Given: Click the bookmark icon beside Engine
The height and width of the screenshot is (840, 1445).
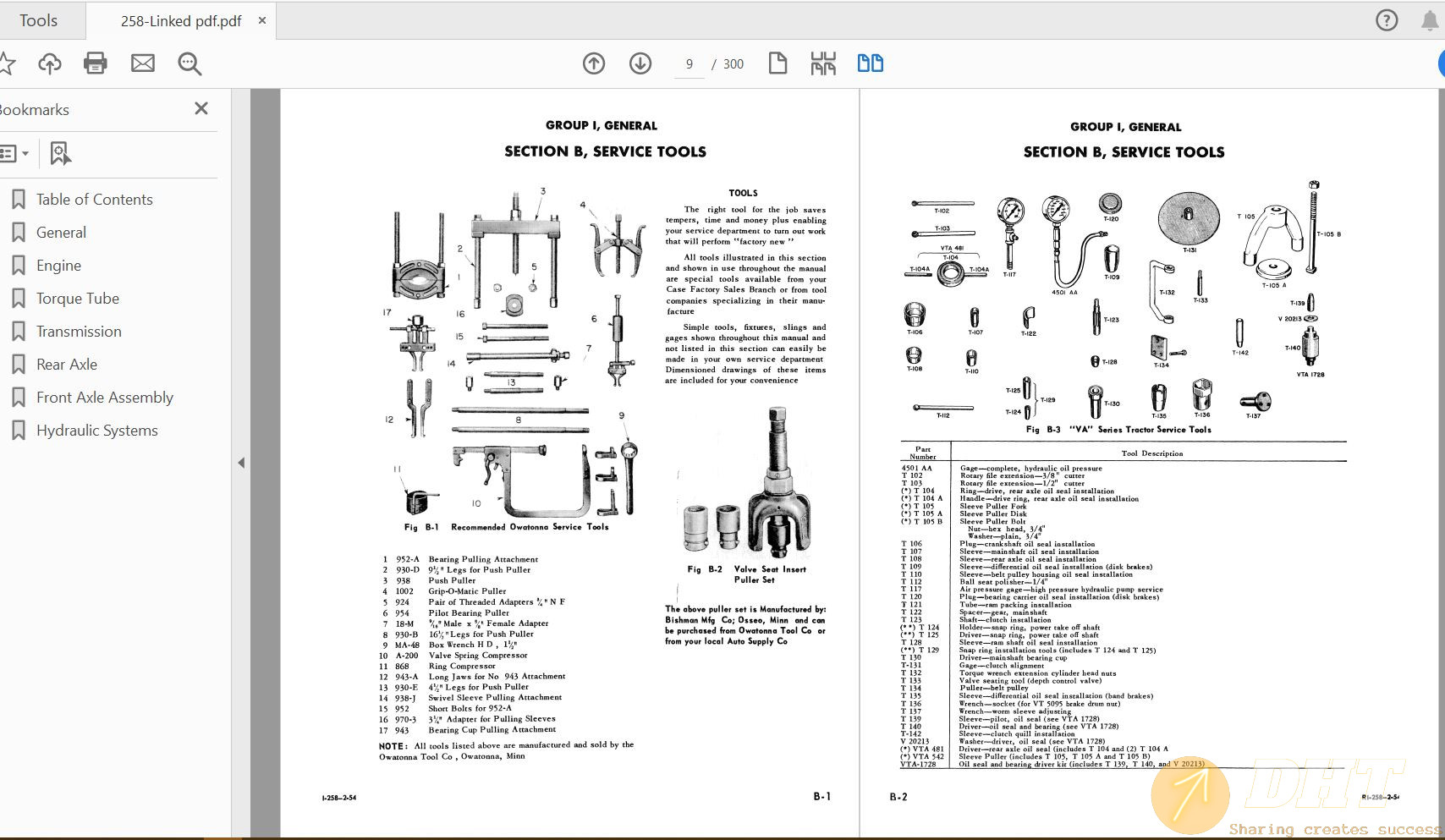Looking at the screenshot, I should [x=18, y=266].
